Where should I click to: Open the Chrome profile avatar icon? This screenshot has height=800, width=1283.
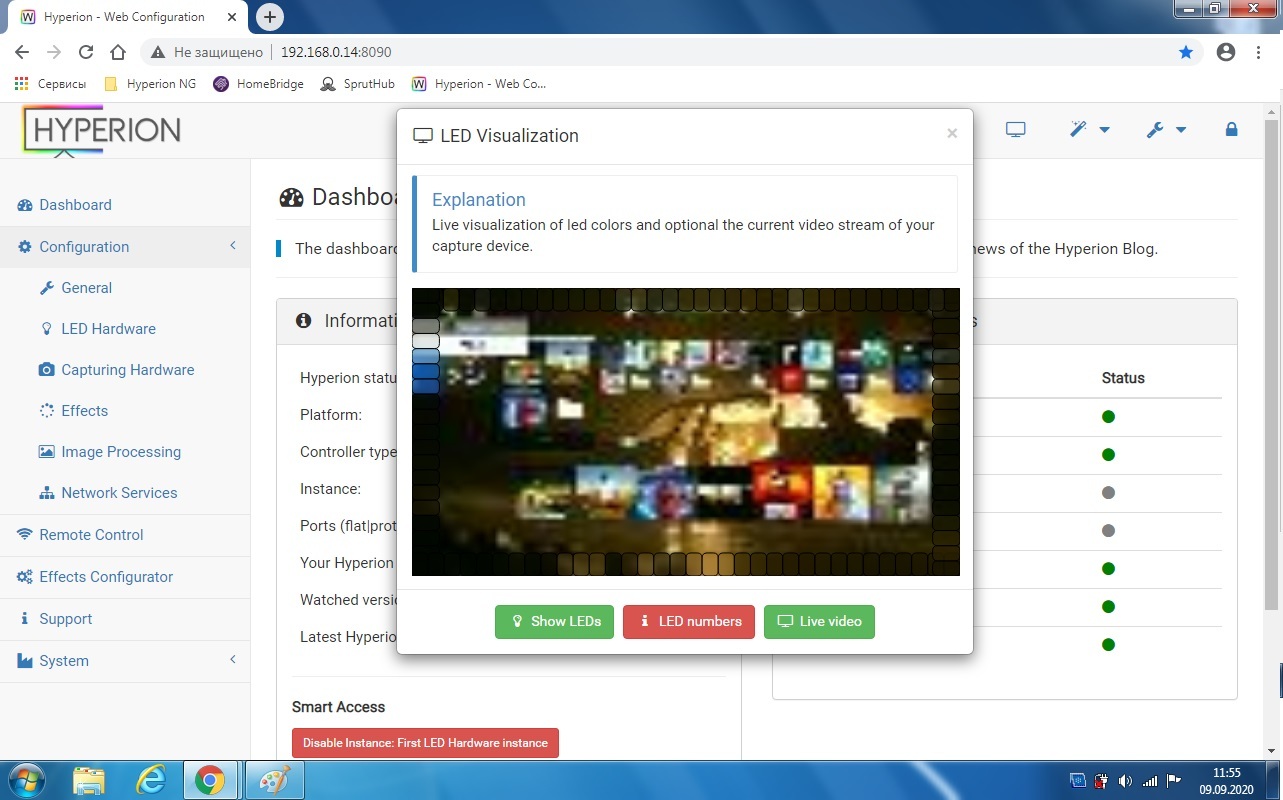click(1226, 52)
